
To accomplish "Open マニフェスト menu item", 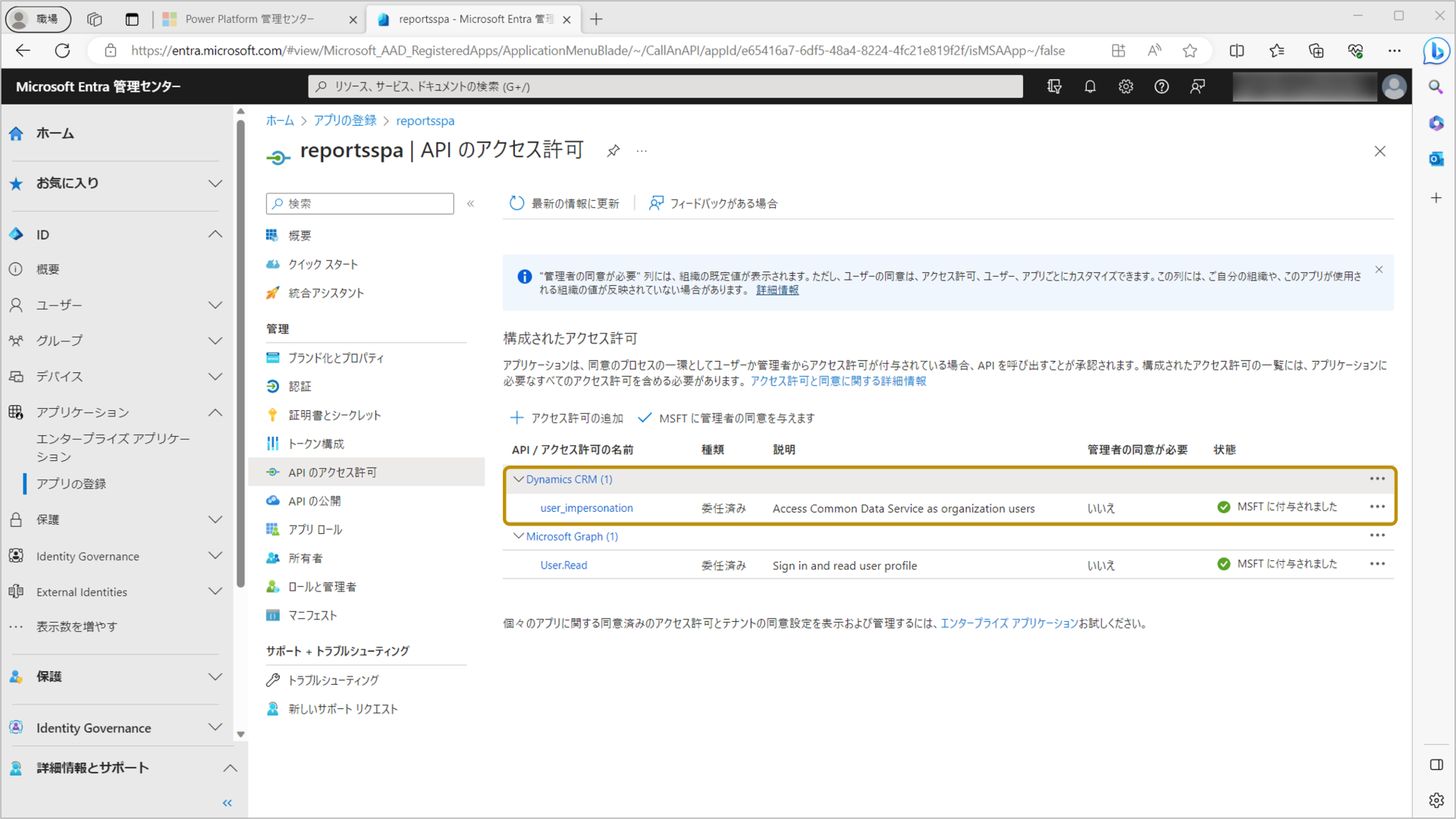I will (x=312, y=615).
